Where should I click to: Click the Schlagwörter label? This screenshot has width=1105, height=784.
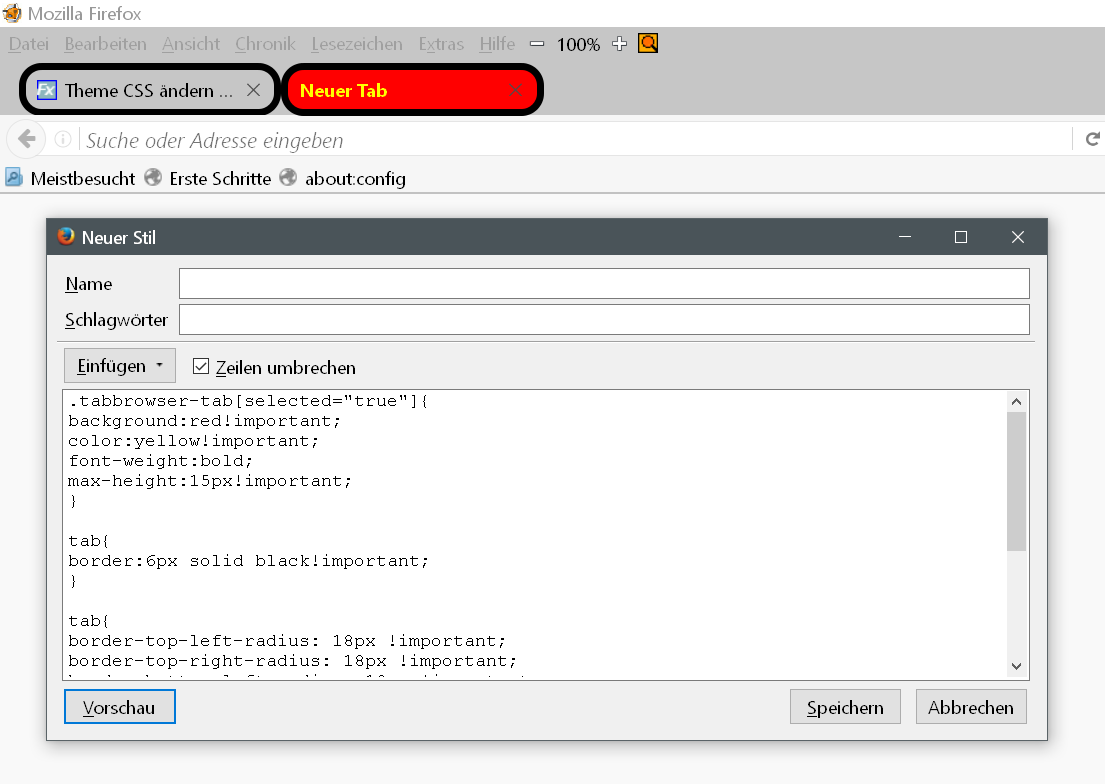[x=116, y=319]
